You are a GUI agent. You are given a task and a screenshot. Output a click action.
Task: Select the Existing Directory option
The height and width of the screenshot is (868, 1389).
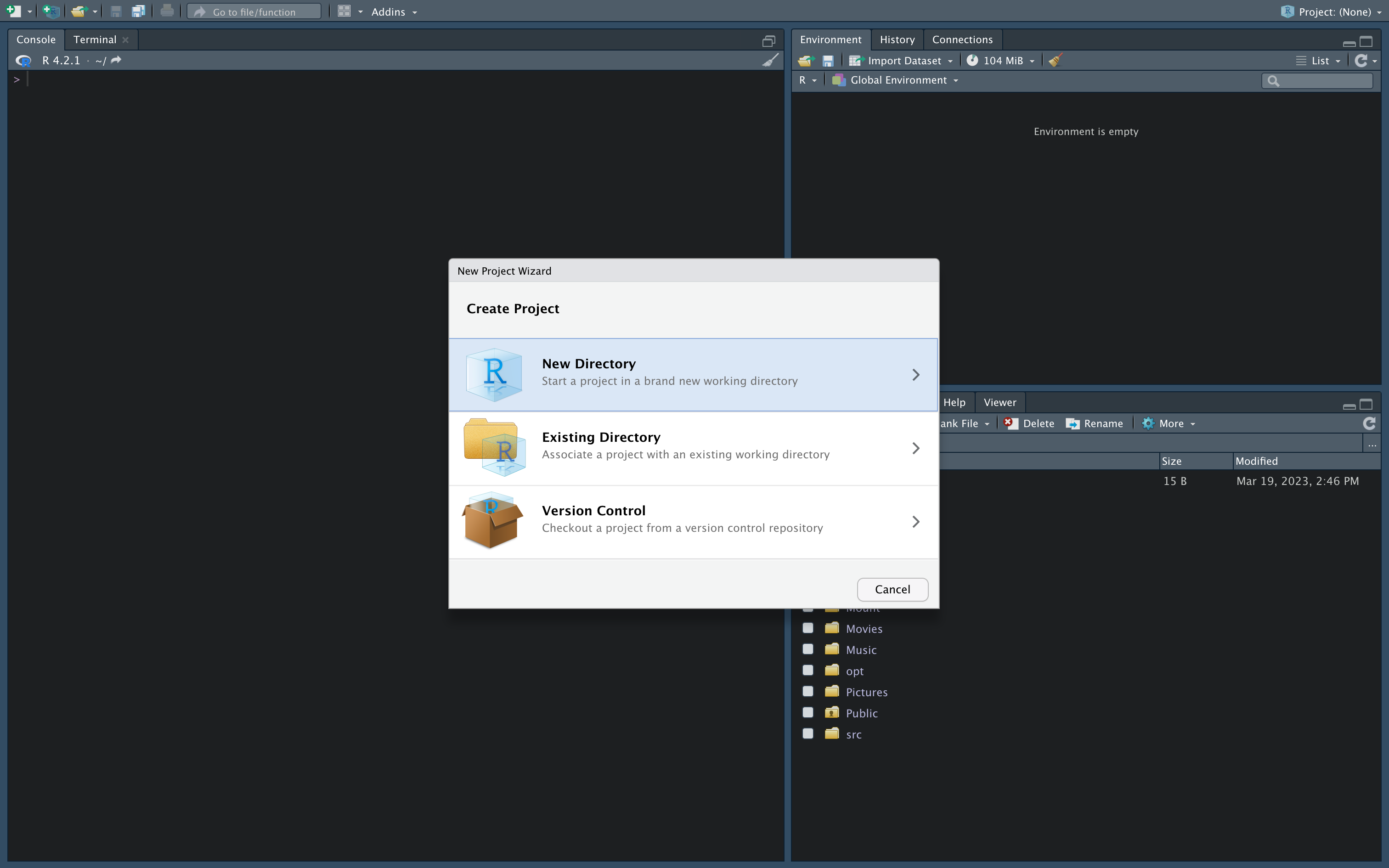click(694, 448)
